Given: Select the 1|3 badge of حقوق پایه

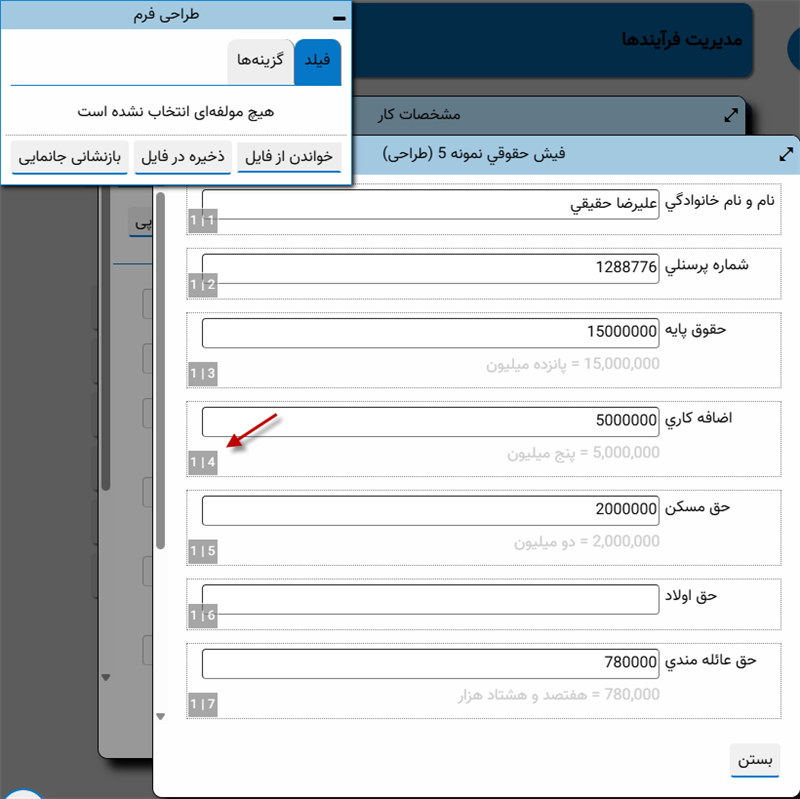Looking at the screenshot, I should (x=202, y=374).
